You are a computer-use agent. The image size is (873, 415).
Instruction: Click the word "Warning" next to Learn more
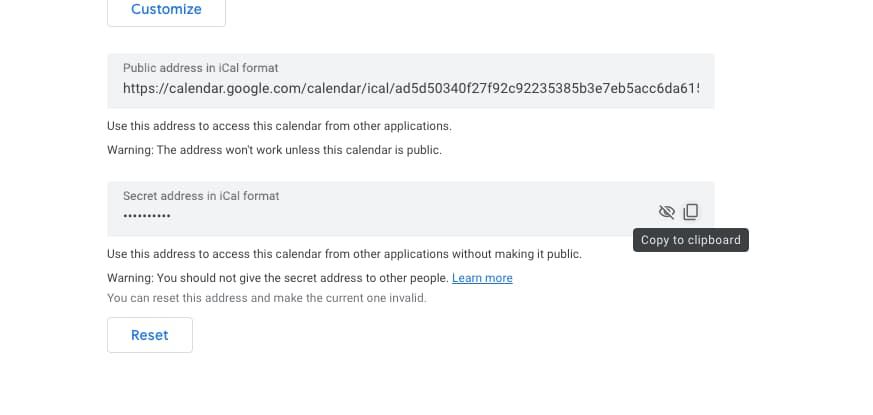point(129,278)
